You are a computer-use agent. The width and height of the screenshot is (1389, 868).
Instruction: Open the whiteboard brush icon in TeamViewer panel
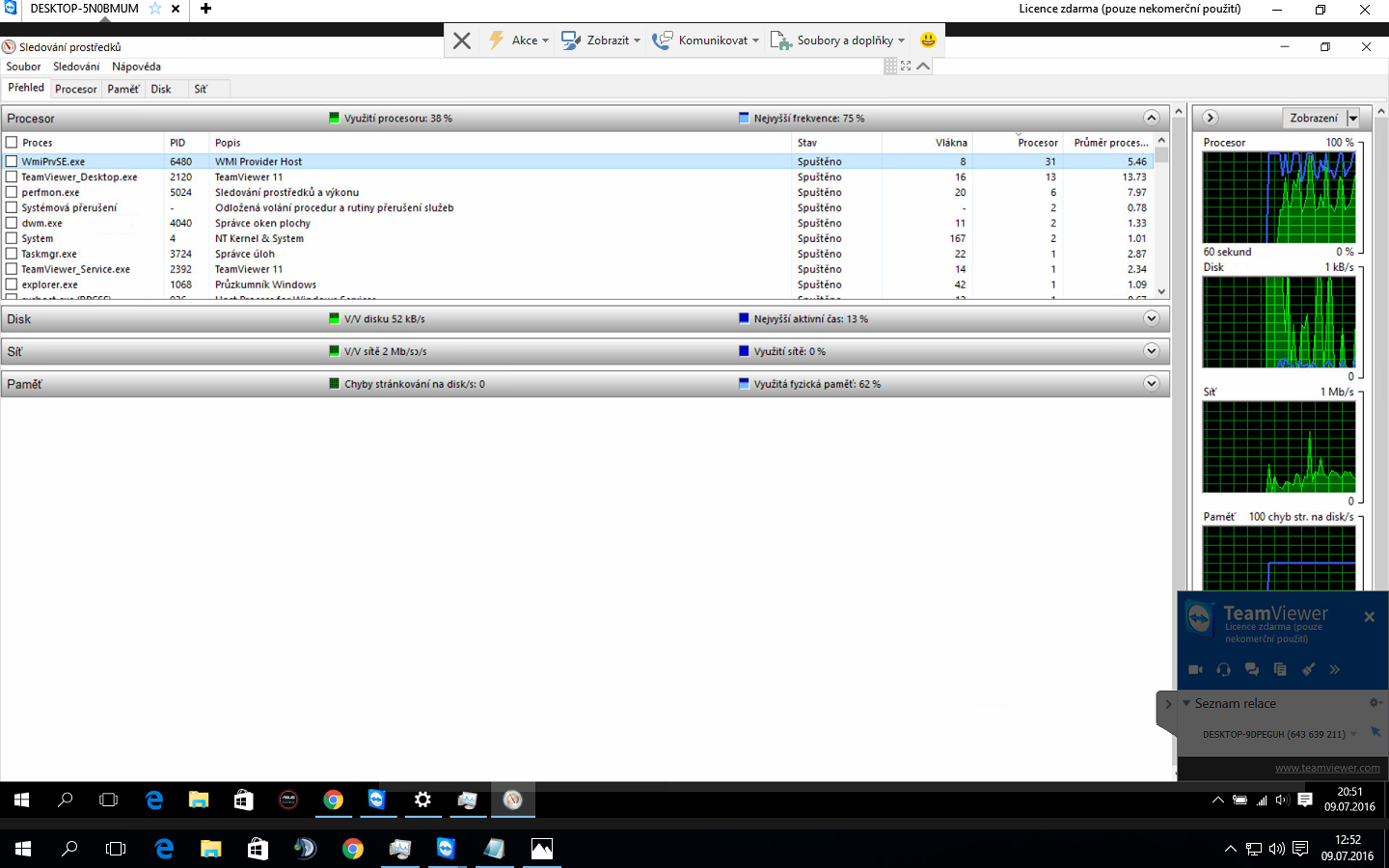click(x=1308, y=669)
